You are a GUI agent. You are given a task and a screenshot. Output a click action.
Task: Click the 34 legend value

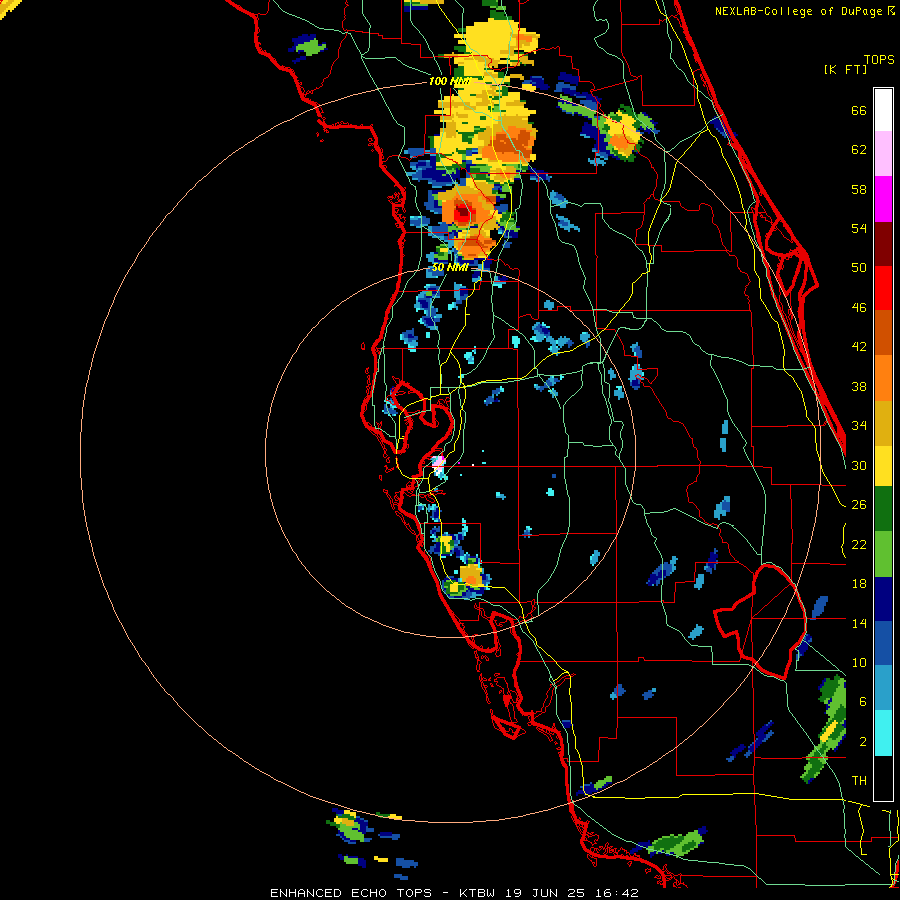(x=859, y=426)
